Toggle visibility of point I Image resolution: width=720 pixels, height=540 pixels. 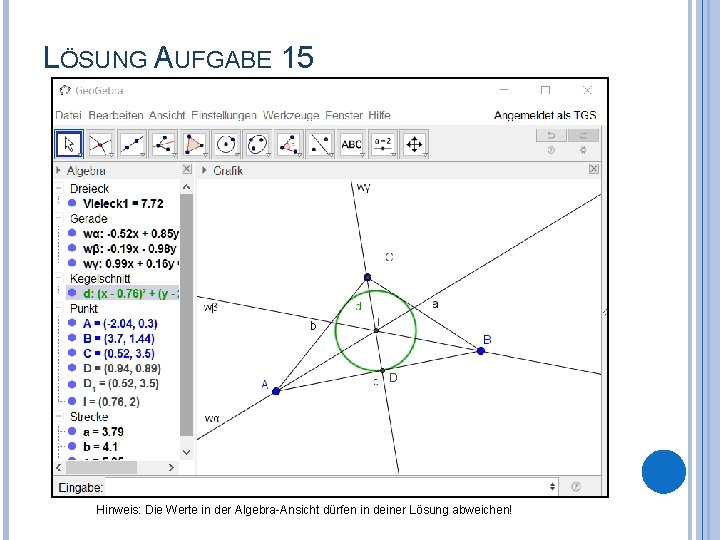[72, 401]
